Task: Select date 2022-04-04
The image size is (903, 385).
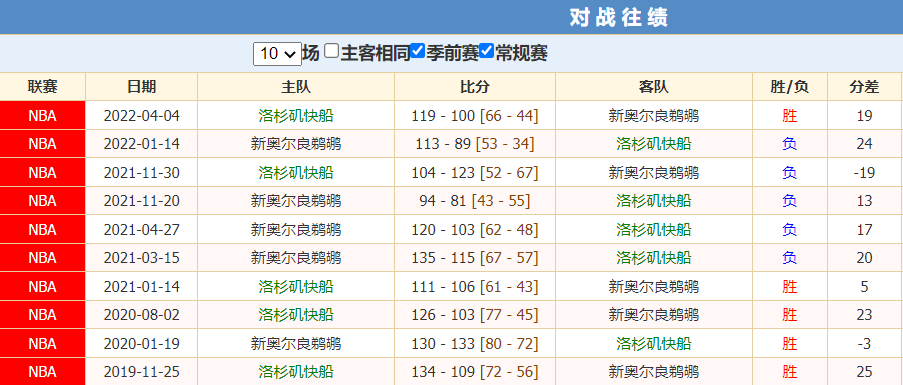Action: (x=142, y=116)
